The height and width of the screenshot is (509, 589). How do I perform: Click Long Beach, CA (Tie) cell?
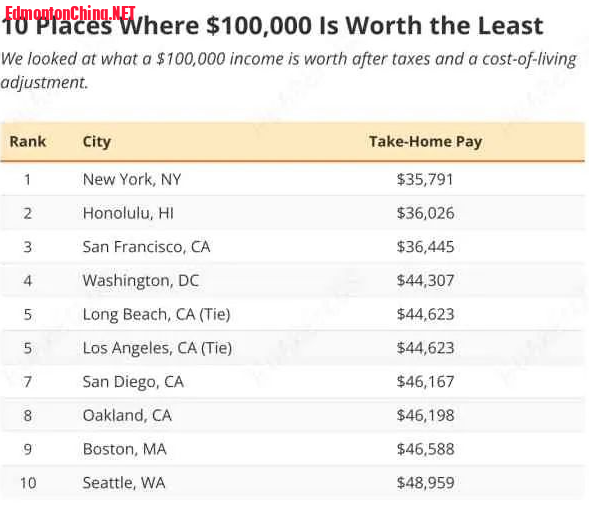(x=156, y=314)
